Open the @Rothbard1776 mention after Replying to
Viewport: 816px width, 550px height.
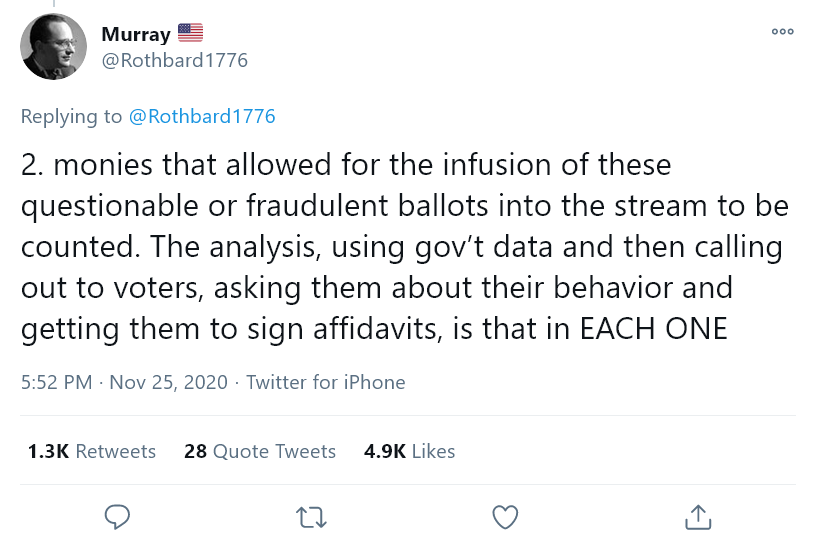click(202, 116)
